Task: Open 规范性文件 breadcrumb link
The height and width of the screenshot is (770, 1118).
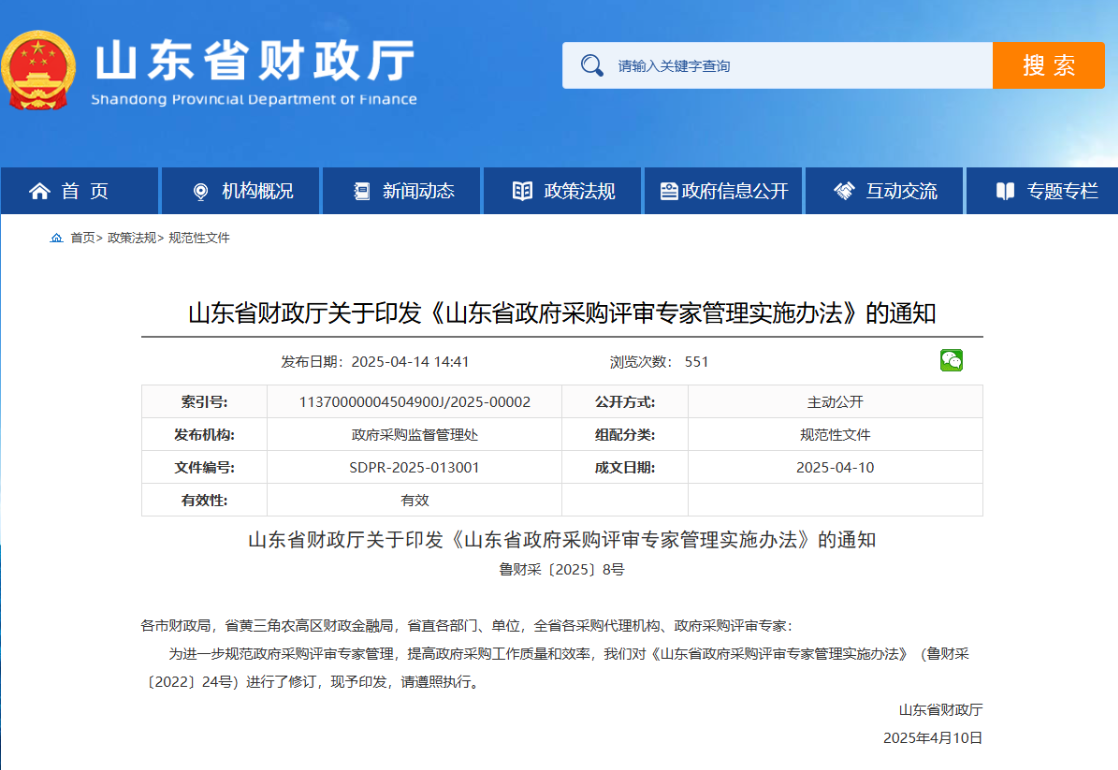Action: click(x=199, y=238)
